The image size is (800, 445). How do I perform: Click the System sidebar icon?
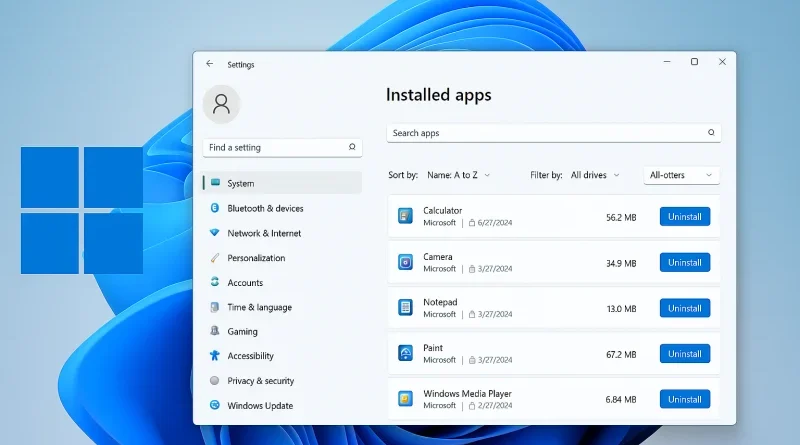pos(215,183)
